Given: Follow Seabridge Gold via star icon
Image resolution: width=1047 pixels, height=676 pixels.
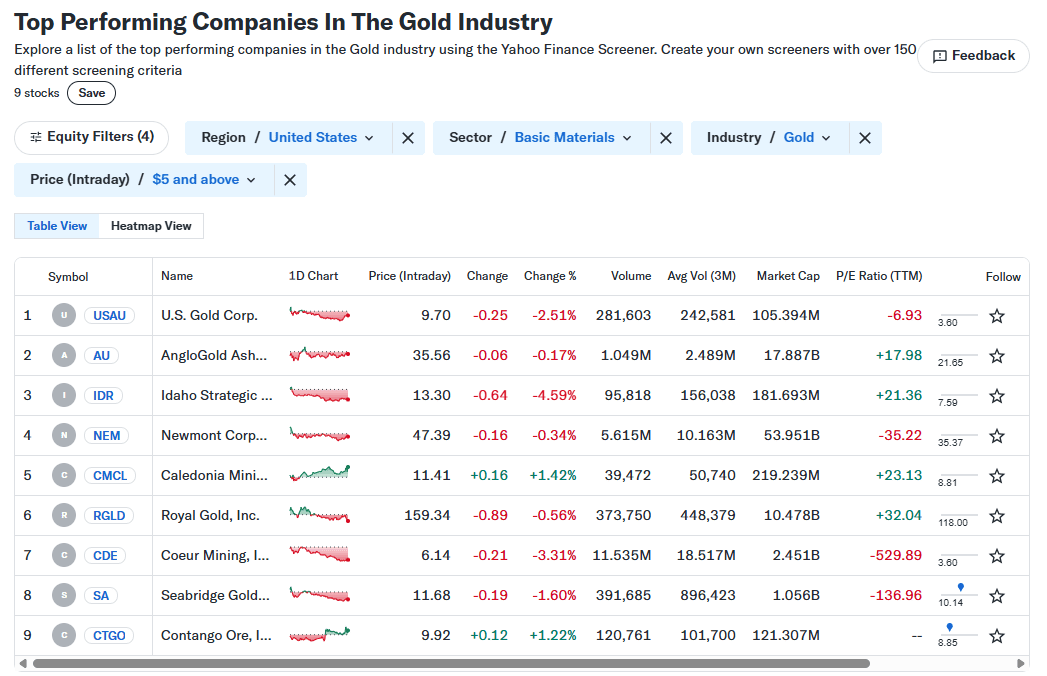Looking at the screenshot, I should click(996, 596).
